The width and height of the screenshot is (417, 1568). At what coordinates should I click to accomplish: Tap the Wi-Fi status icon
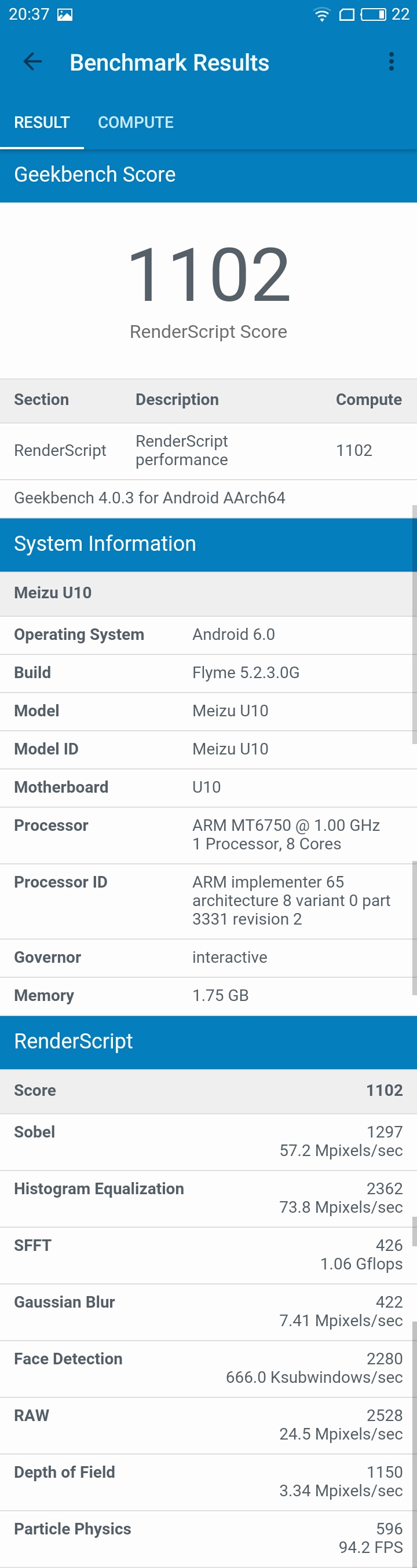(321, 14)
